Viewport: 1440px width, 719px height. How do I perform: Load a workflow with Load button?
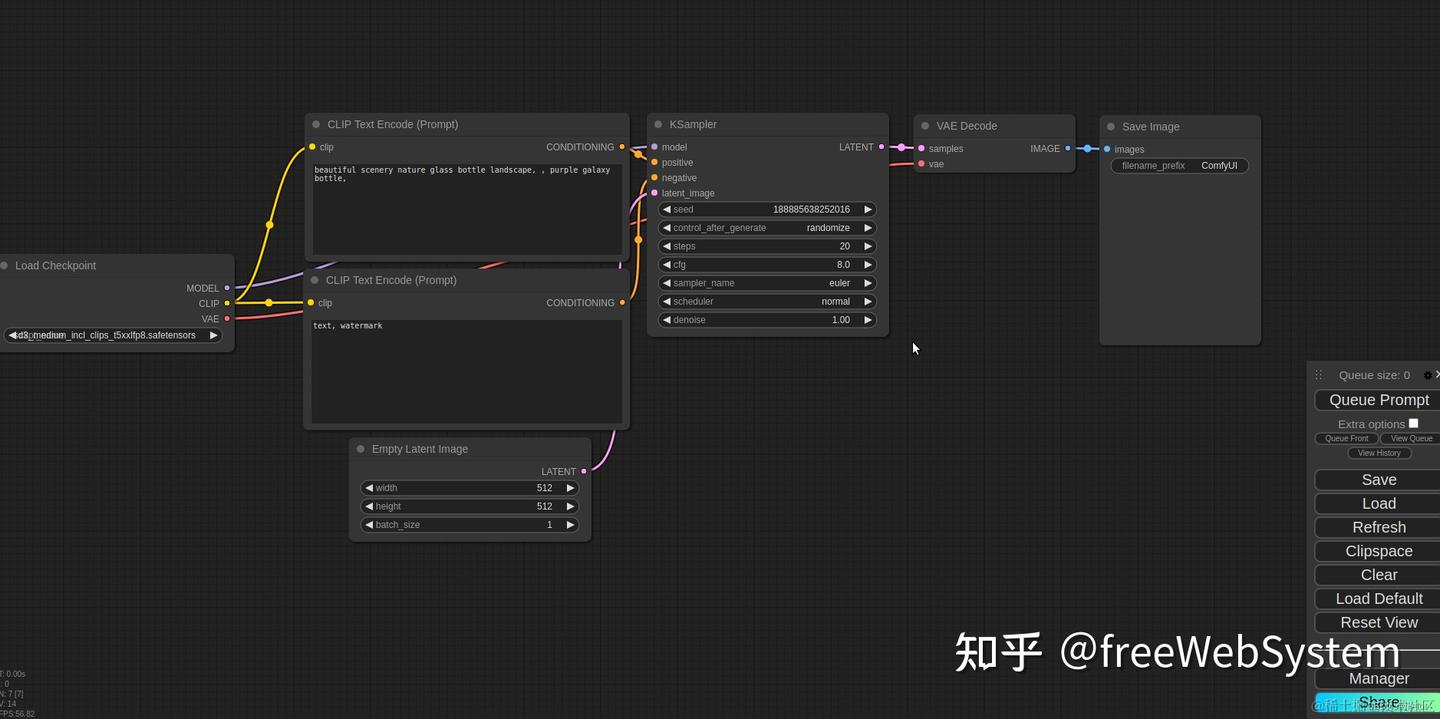1378,504
